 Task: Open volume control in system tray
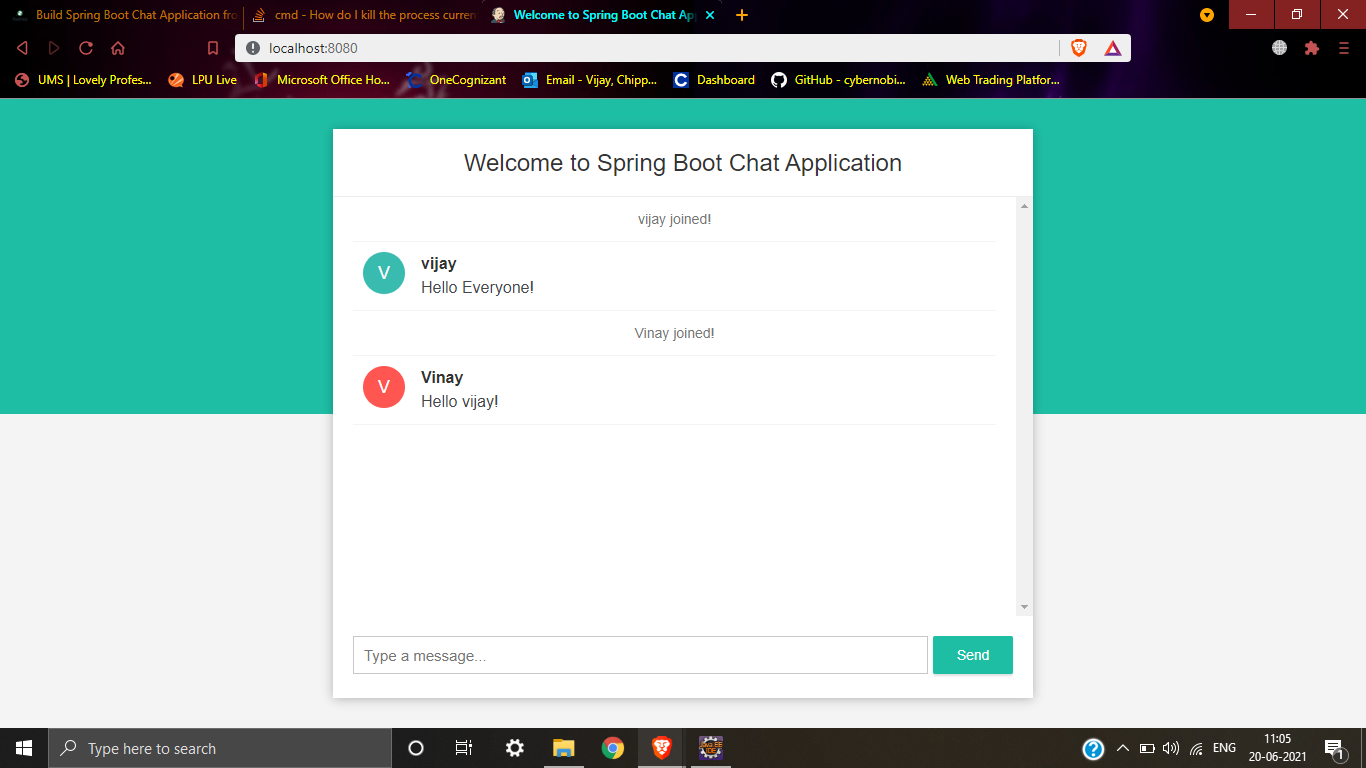pyautogui.click(x=1171, y=749)
